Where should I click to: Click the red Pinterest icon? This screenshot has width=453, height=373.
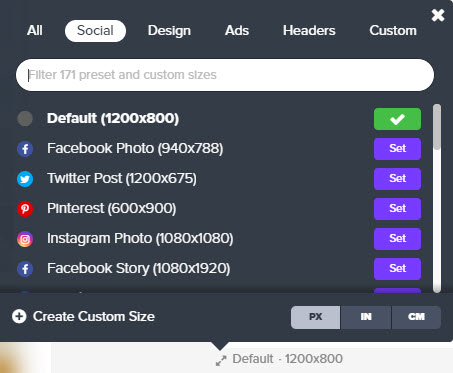pyautogui.click(x=25, y=209)
